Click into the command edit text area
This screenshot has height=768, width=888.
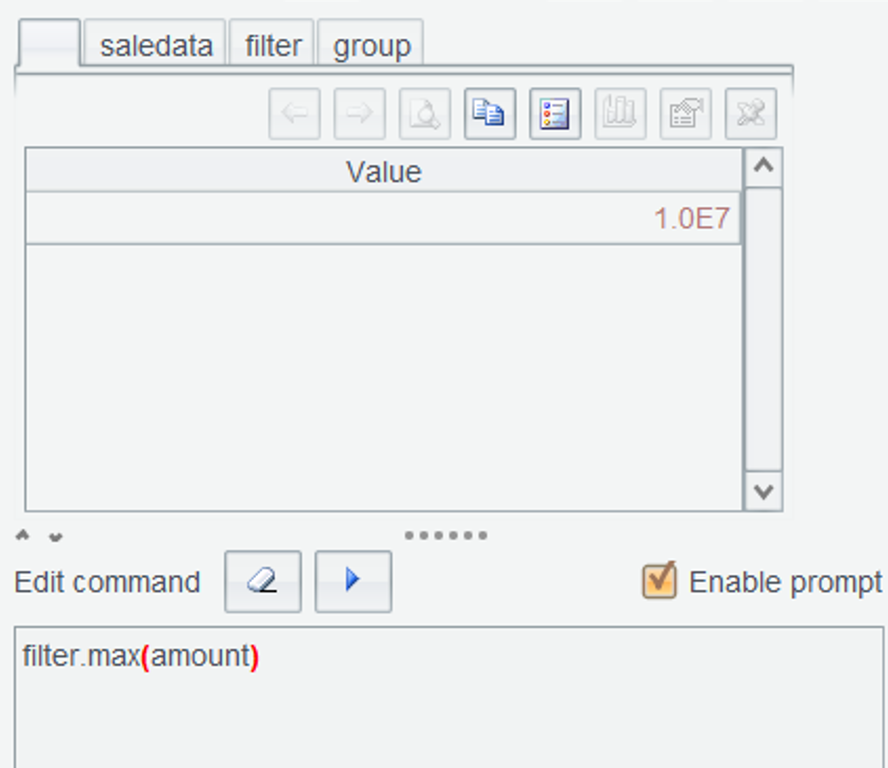coord(450,700)
